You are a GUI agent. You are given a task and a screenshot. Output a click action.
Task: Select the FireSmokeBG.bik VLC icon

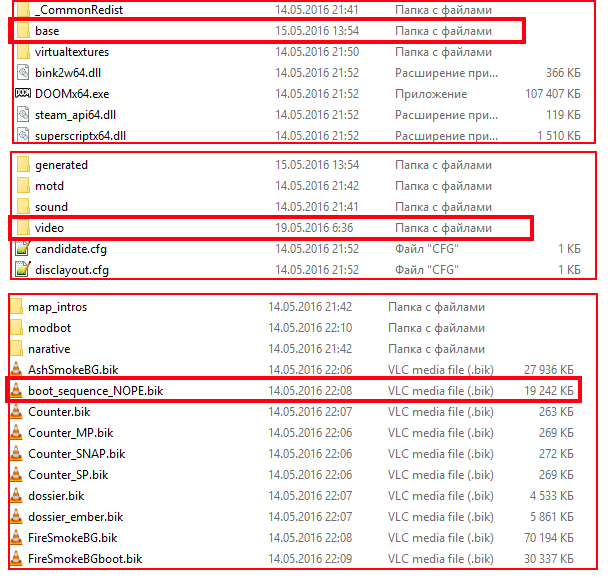point(16,537)
